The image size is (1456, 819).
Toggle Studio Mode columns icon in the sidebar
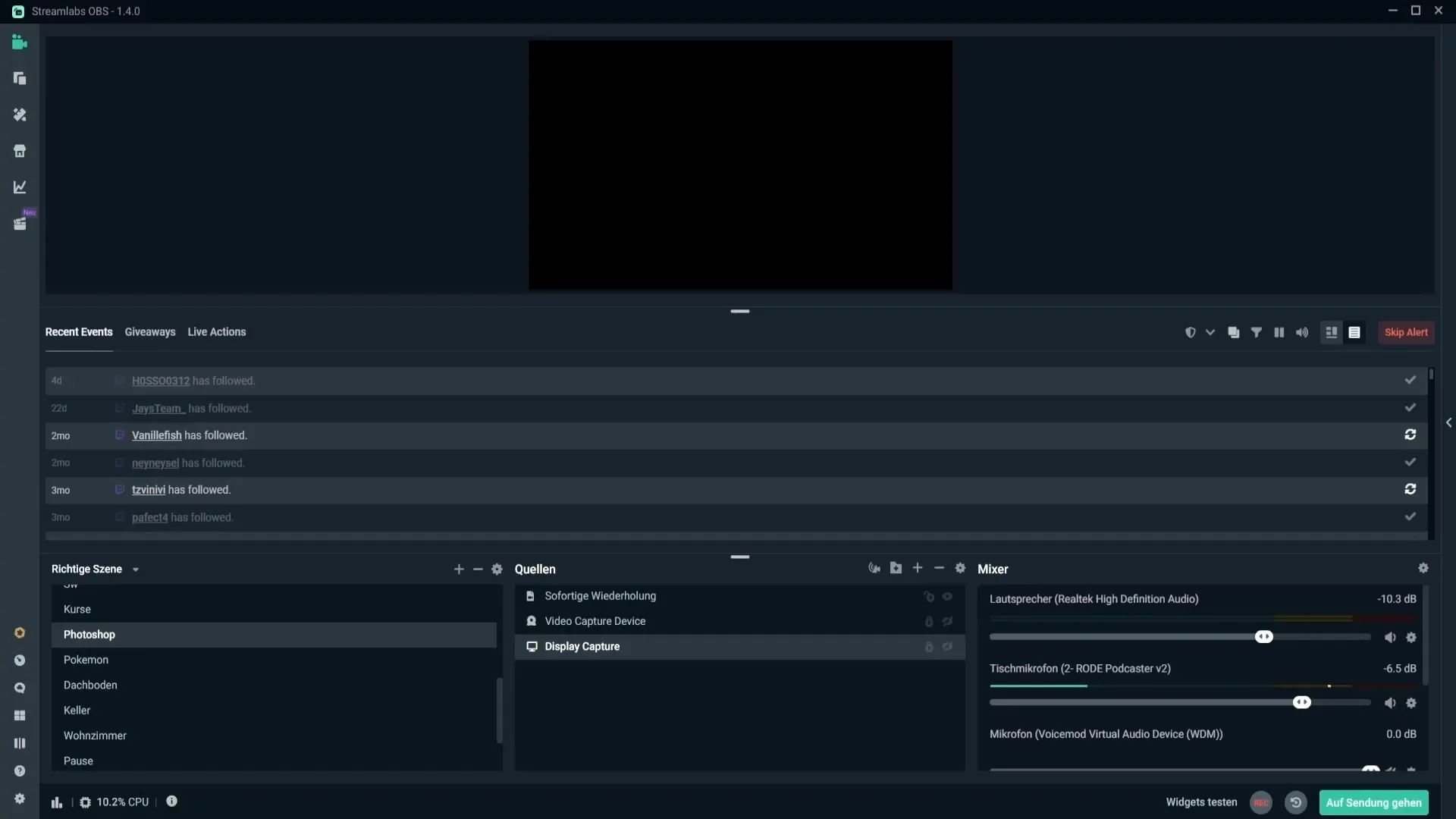click(20, 743)
